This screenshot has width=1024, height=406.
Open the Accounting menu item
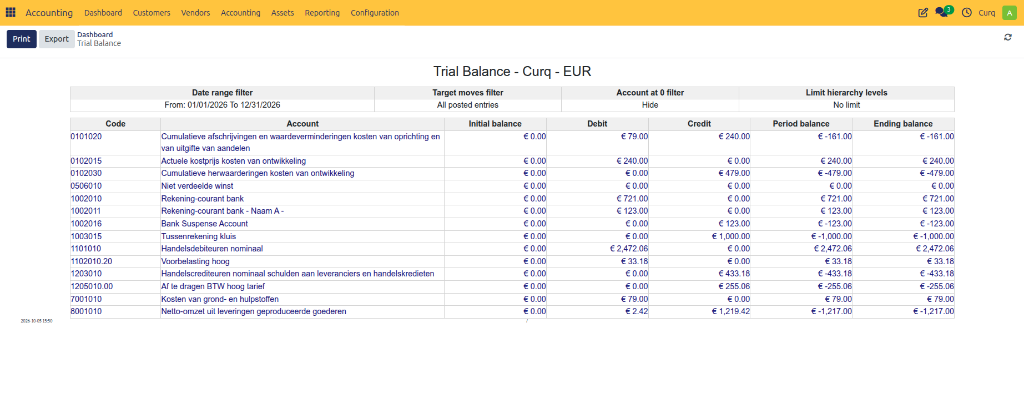[x=240, y=13]
